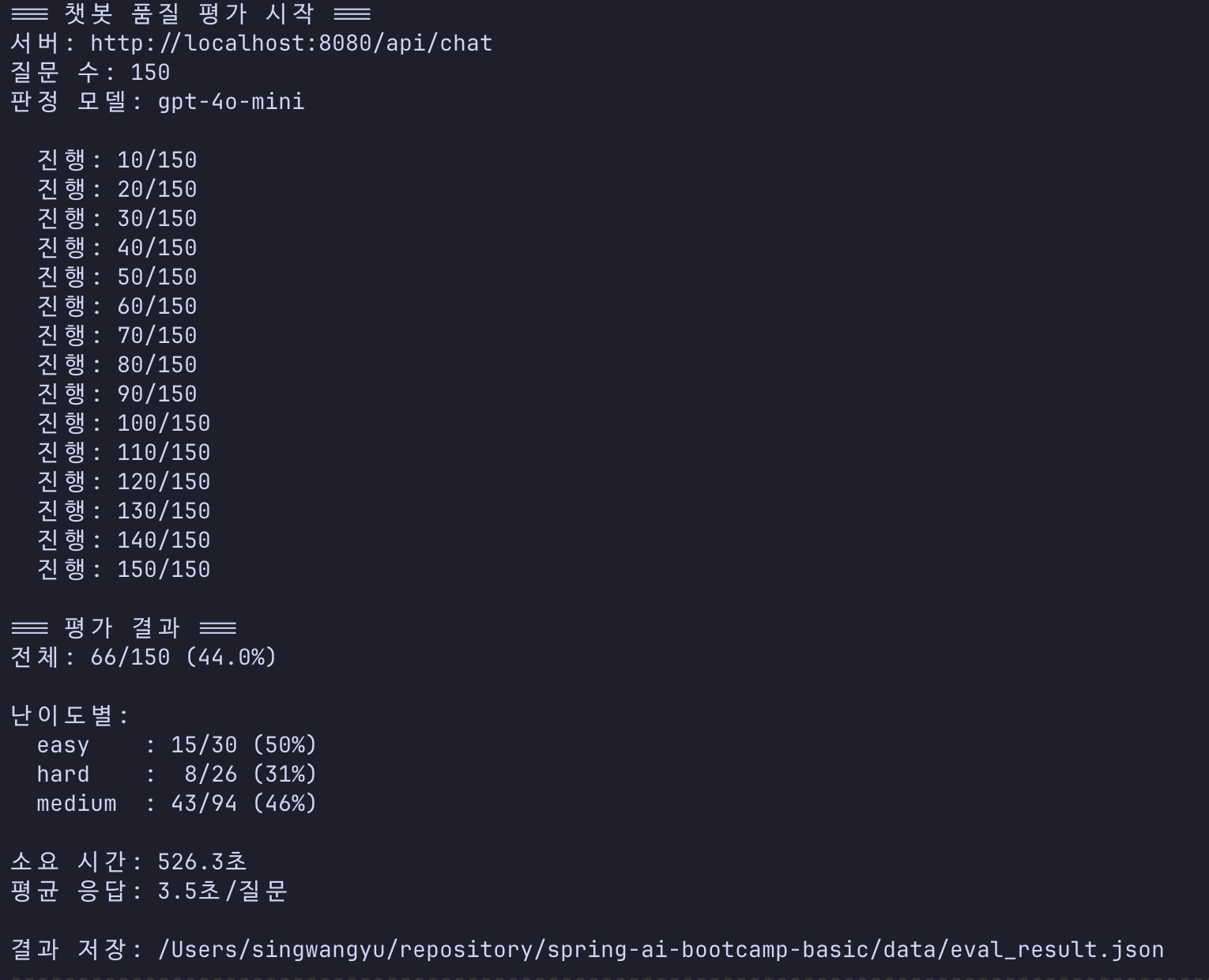The width and height of the screenshot is (1209, 980).
Task: Select the judge model gpt-4o-mini text
Action: point(232,102)
